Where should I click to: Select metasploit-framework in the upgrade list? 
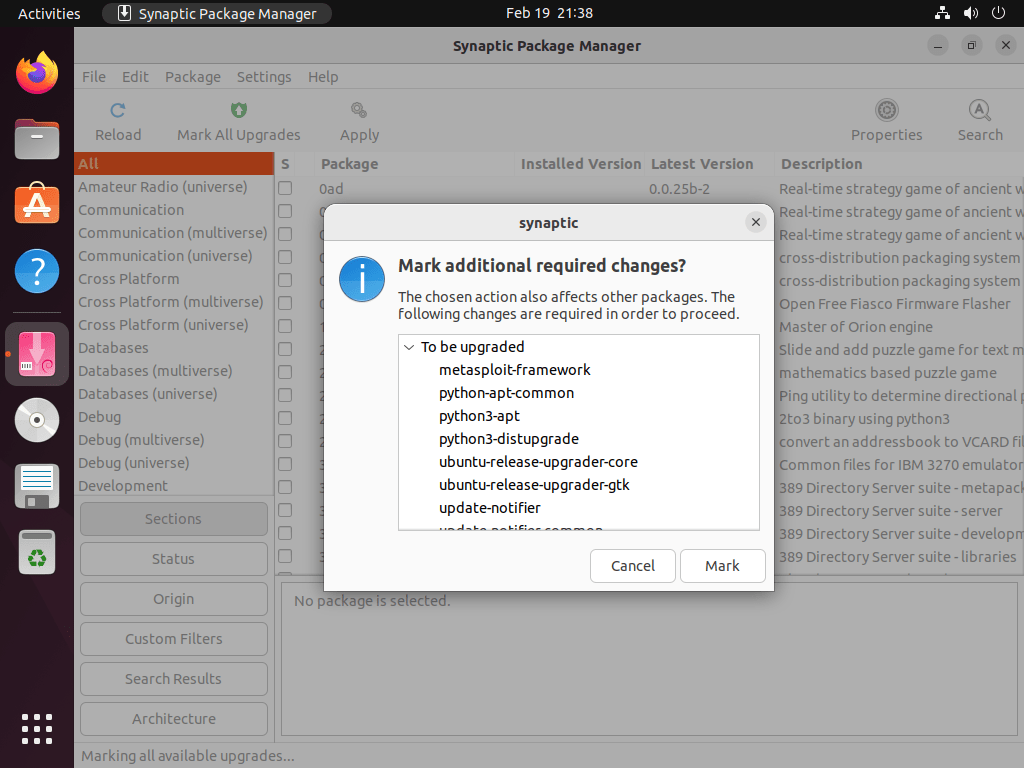pyautogui.click(x=514, y=370)
